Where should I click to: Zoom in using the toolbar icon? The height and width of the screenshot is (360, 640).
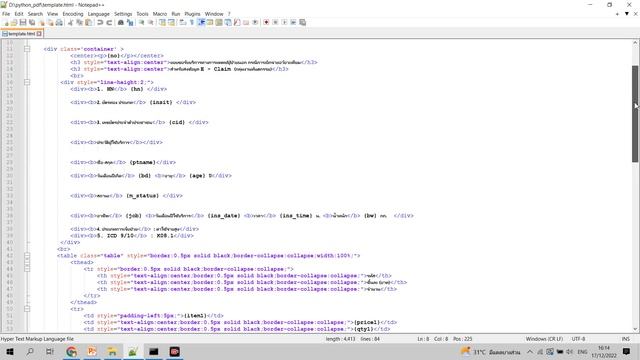coord(141,22)
